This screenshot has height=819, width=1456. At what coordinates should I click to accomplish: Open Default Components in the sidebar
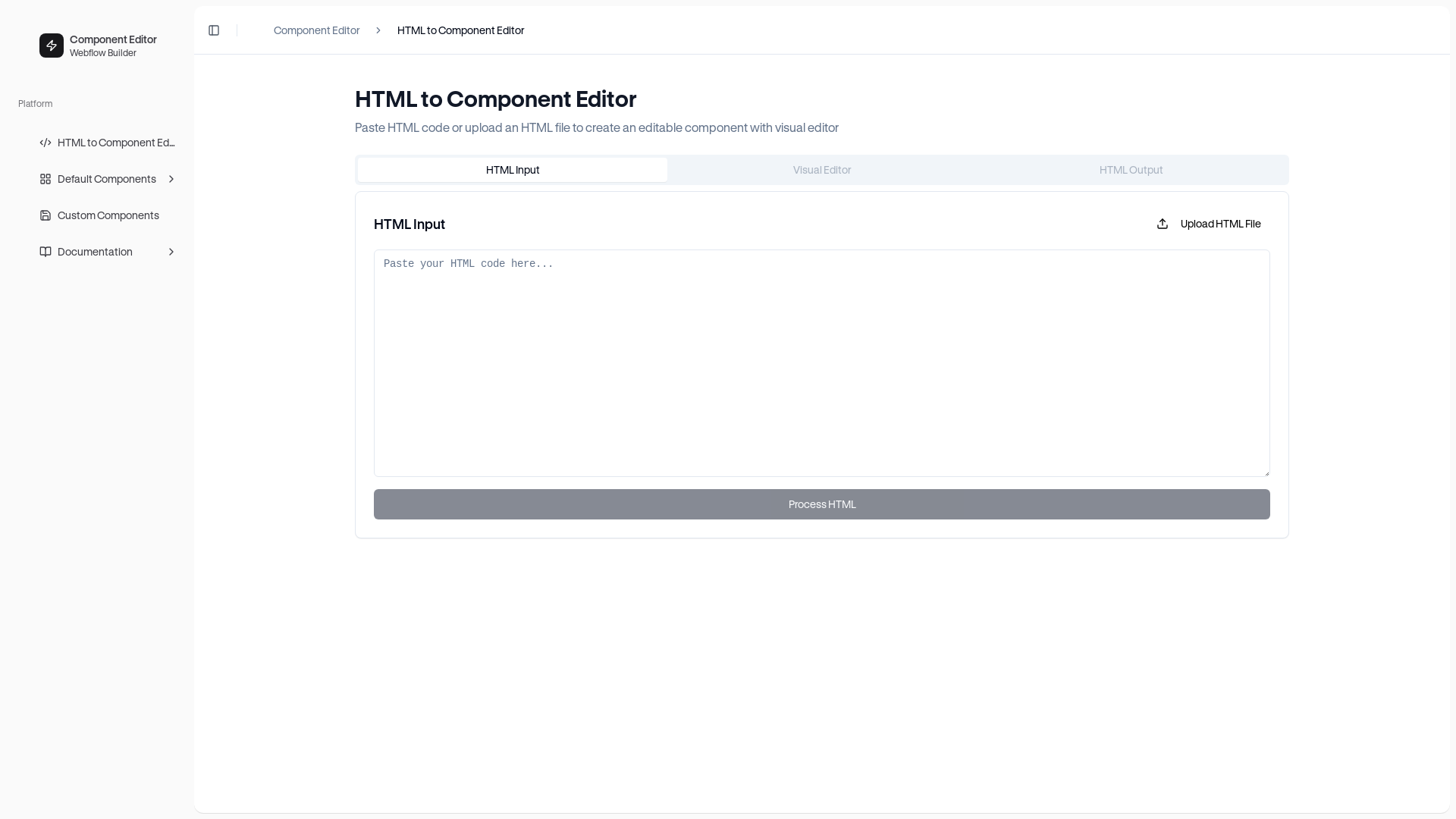point(108,179)
